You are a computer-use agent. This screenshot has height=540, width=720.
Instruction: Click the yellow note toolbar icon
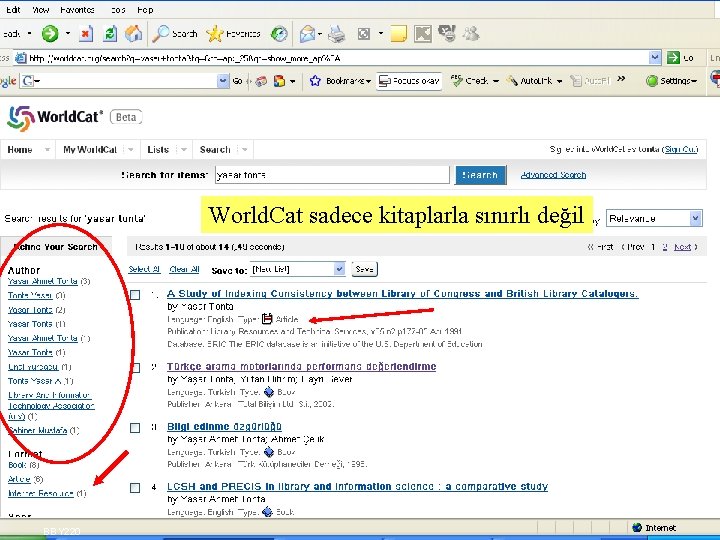398,34
